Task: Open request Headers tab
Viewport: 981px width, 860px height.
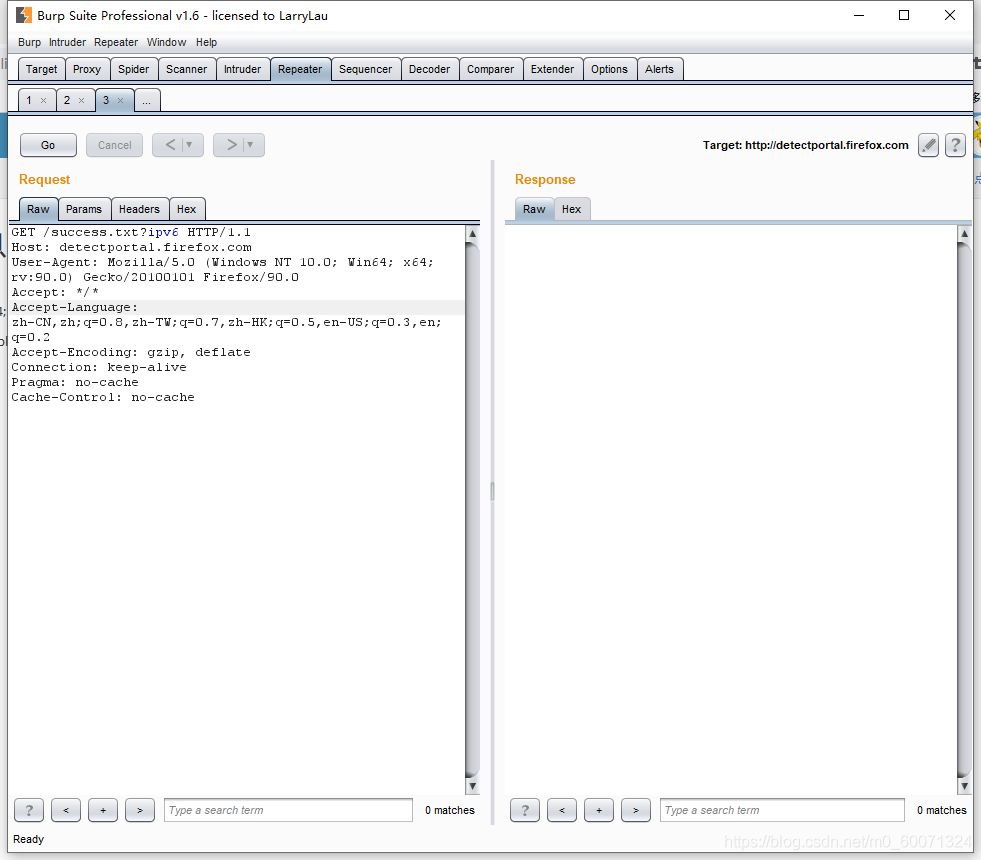Action: click(140, 210)
